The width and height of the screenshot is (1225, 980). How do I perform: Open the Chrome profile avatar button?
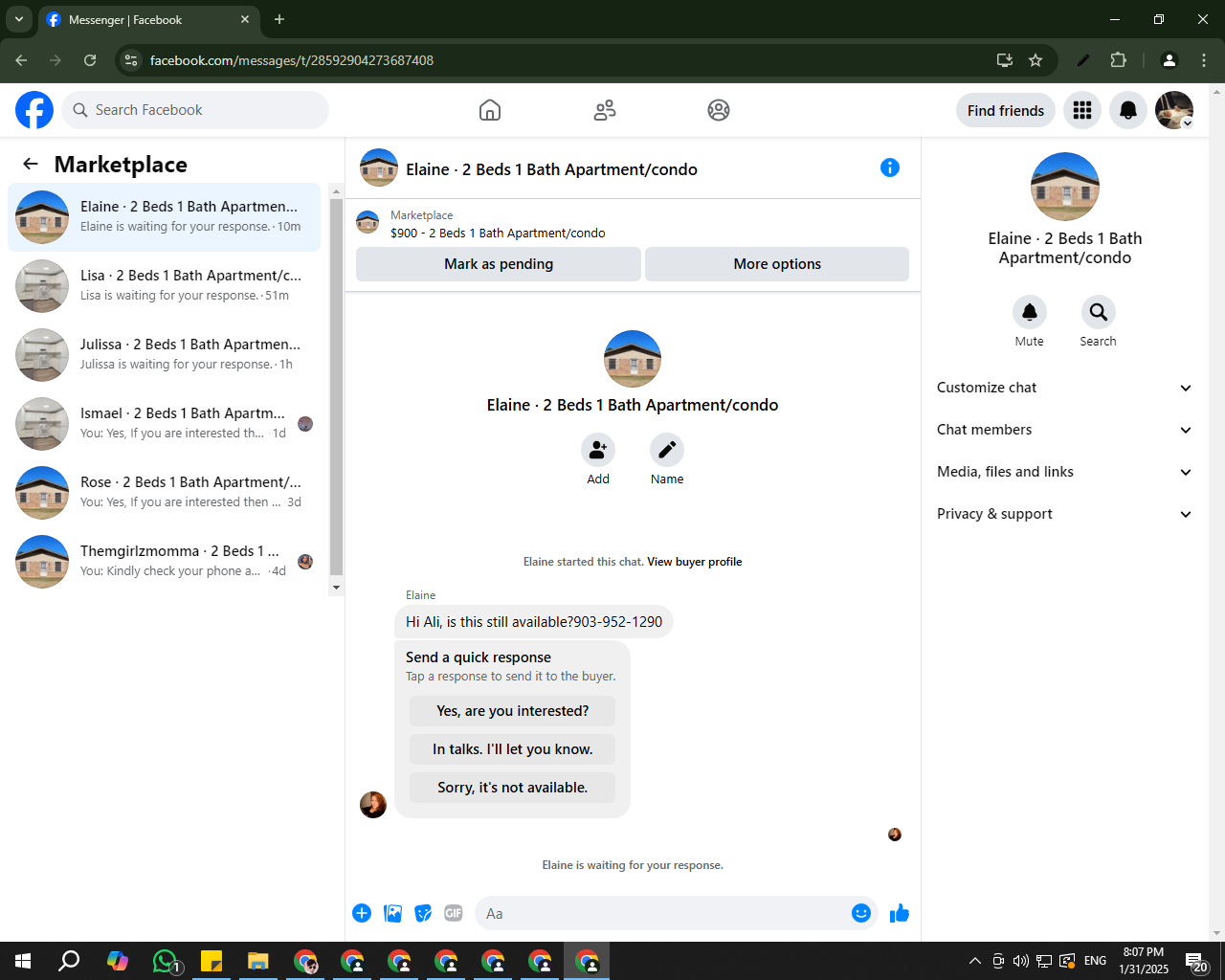click(x=1169, y=60)
